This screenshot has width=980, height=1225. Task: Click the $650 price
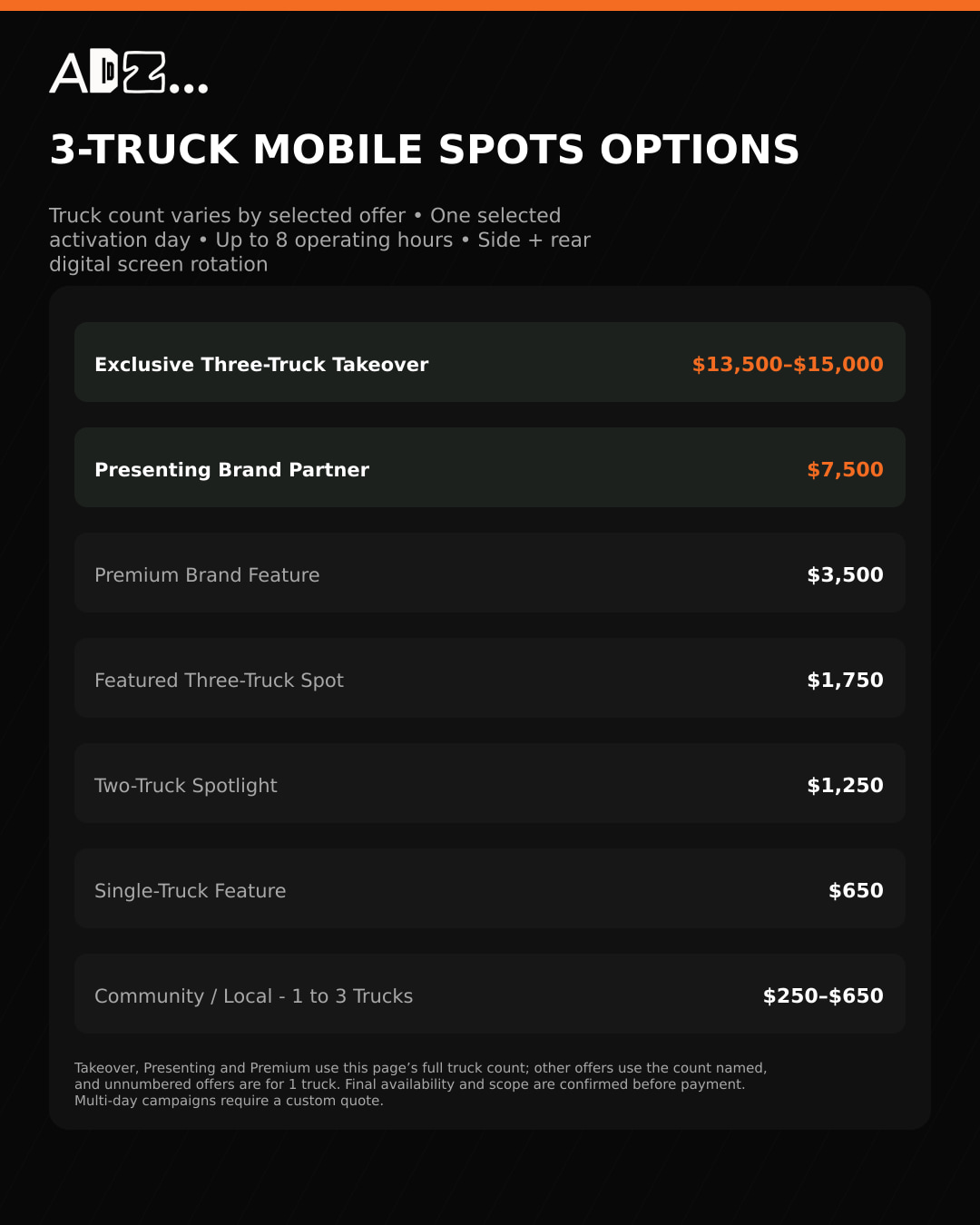coord(856,891)
